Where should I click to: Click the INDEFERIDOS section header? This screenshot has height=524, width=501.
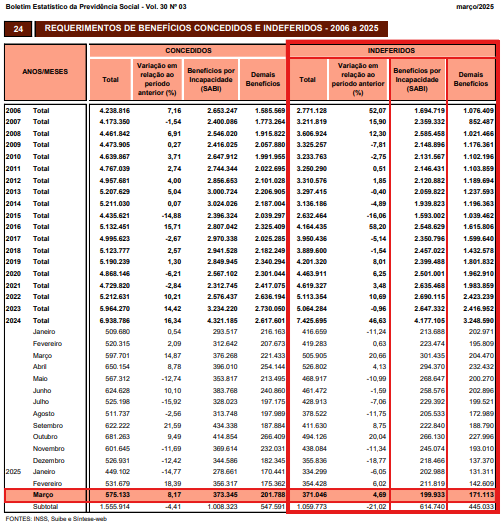(391, 50)
